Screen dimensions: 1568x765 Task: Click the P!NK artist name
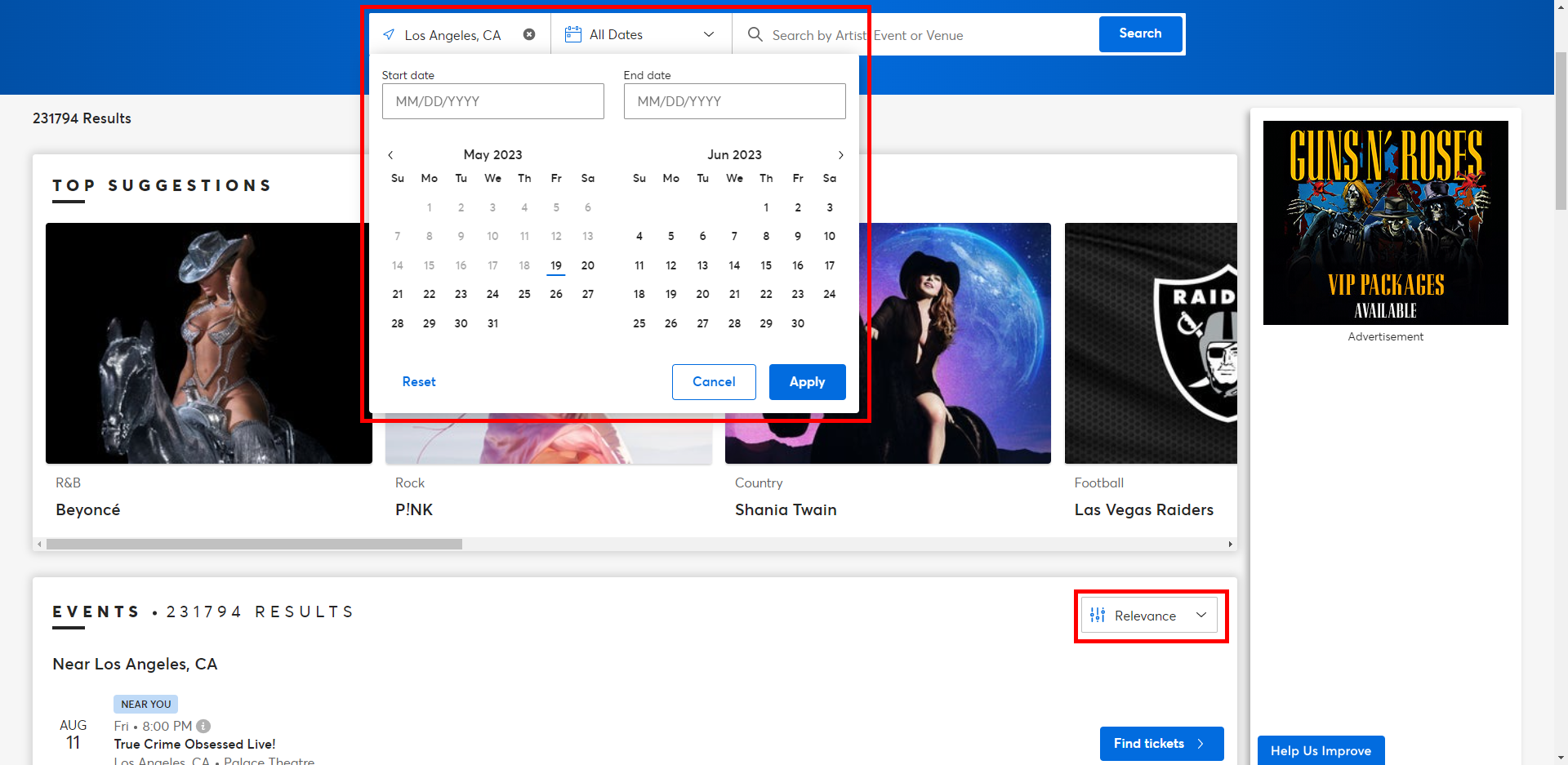point(414,509)
